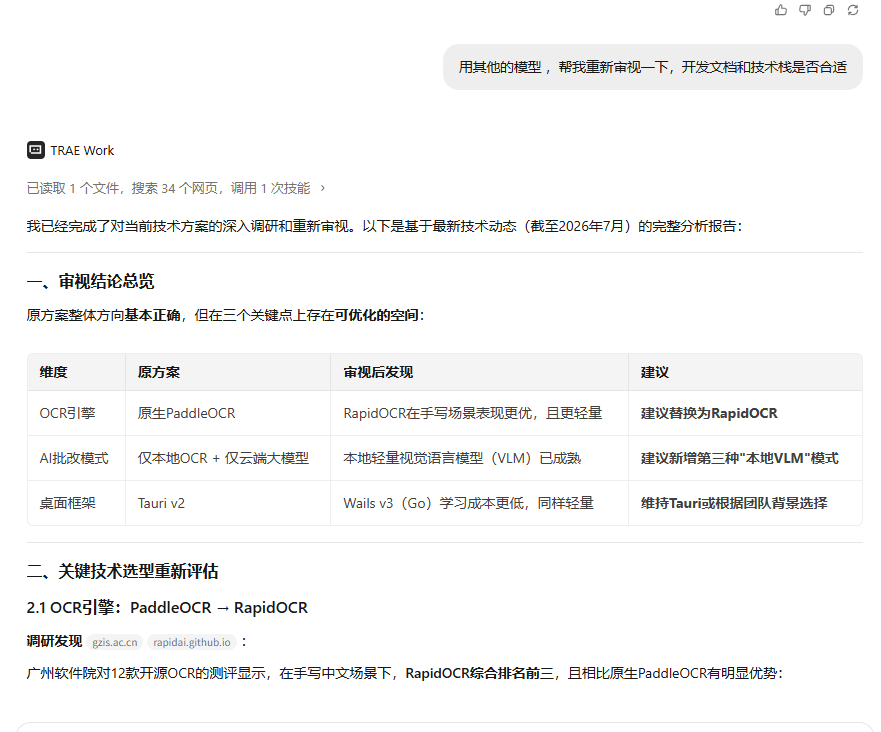881x732 pixels.
Task: Click the thumbs up icon
Action: point(780,10)
